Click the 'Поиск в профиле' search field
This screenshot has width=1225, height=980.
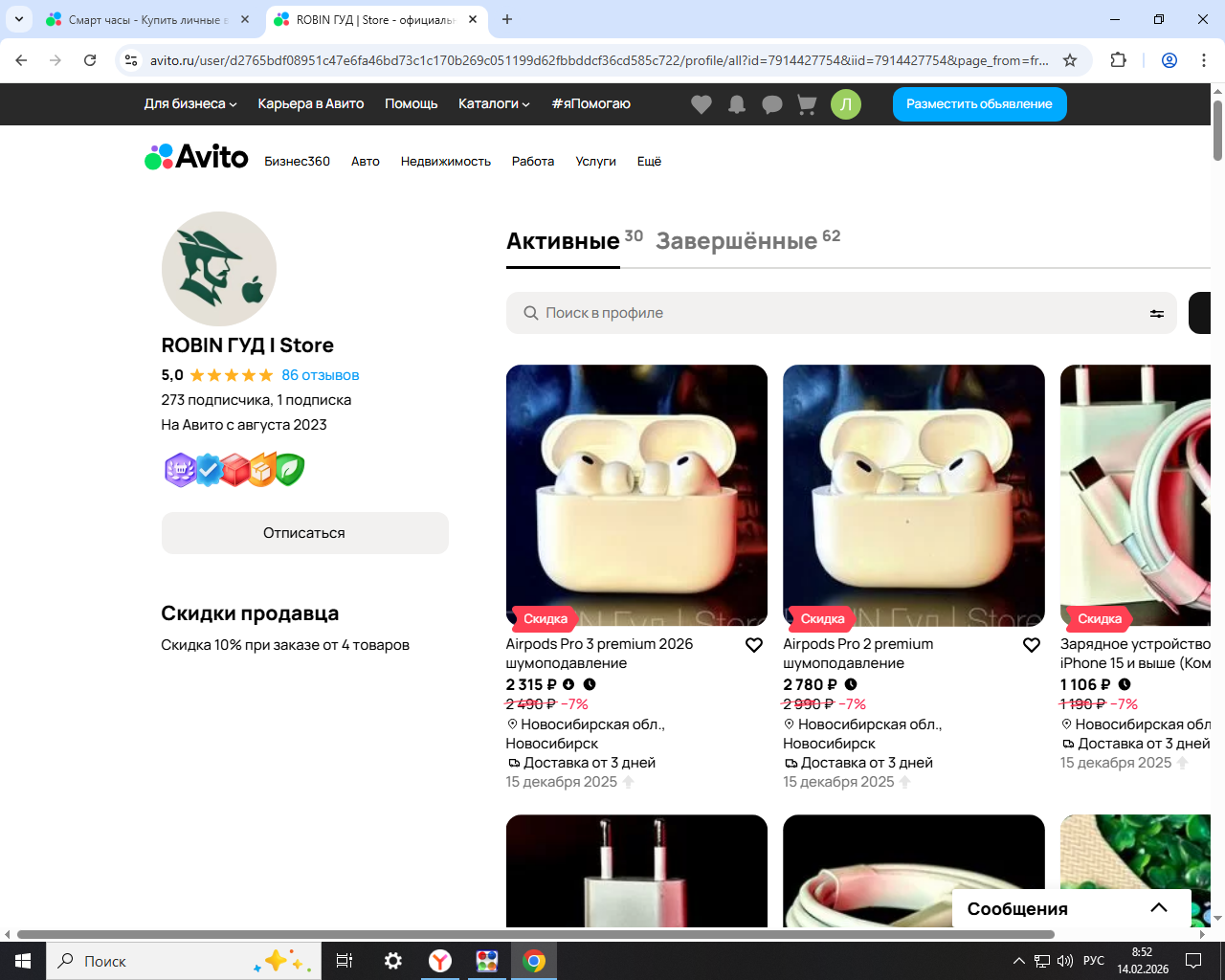(x=841, y=313)
